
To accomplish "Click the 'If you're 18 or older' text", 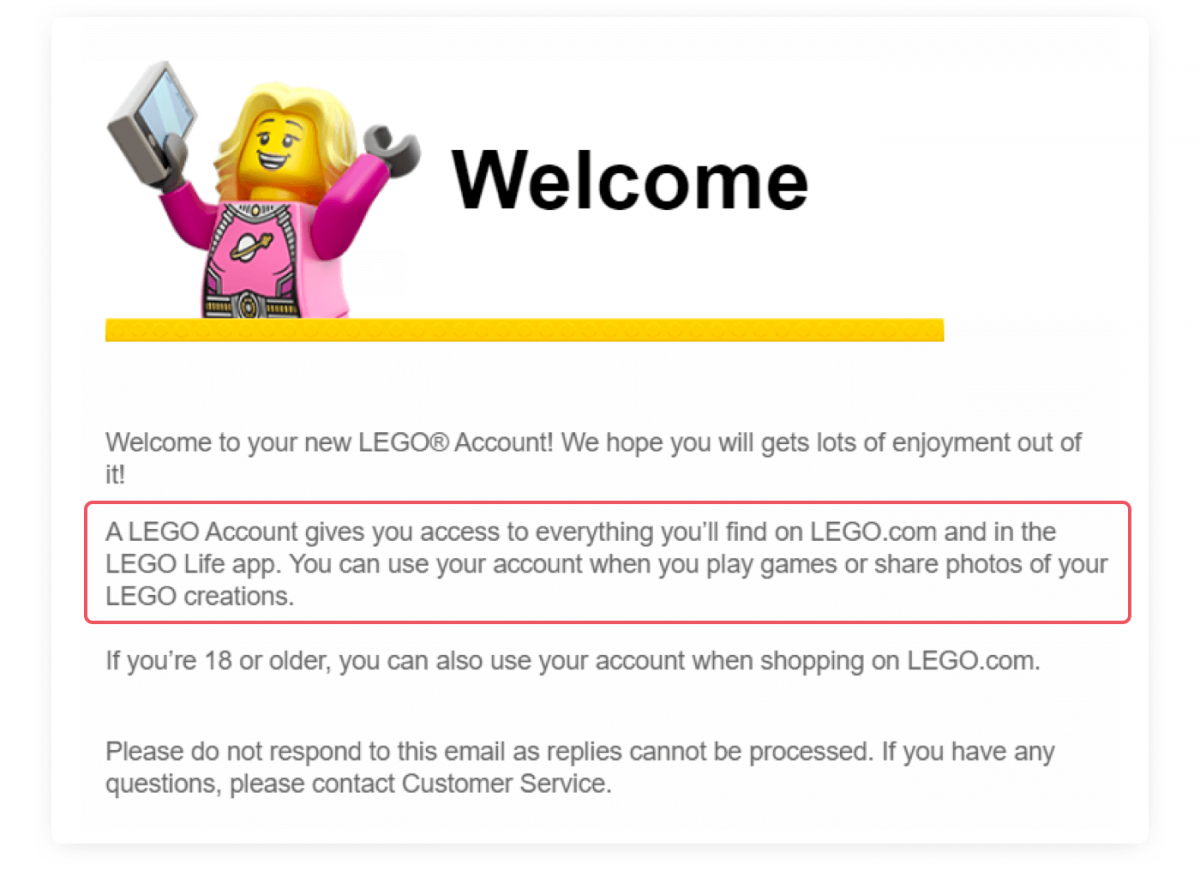I will (217, 661).
